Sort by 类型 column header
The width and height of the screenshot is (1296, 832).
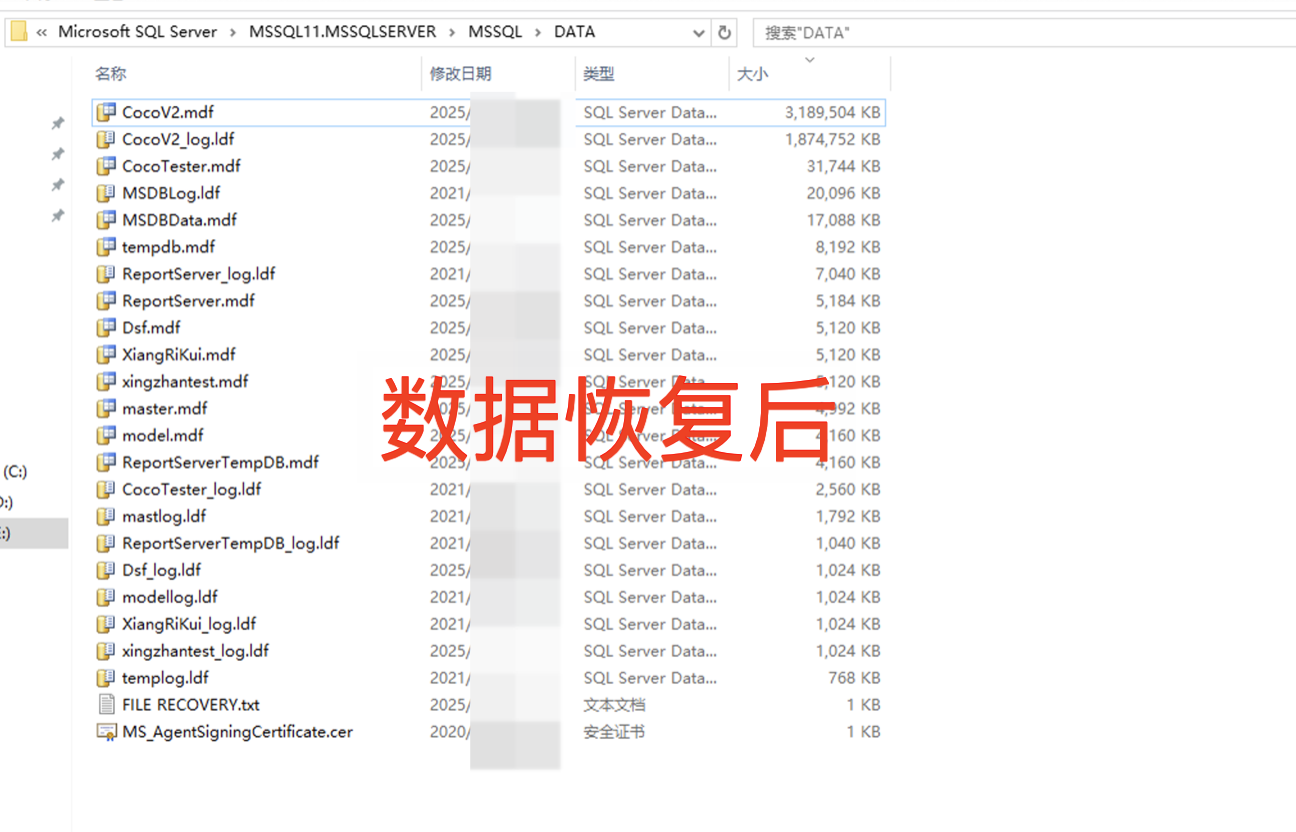coord(599,74)
